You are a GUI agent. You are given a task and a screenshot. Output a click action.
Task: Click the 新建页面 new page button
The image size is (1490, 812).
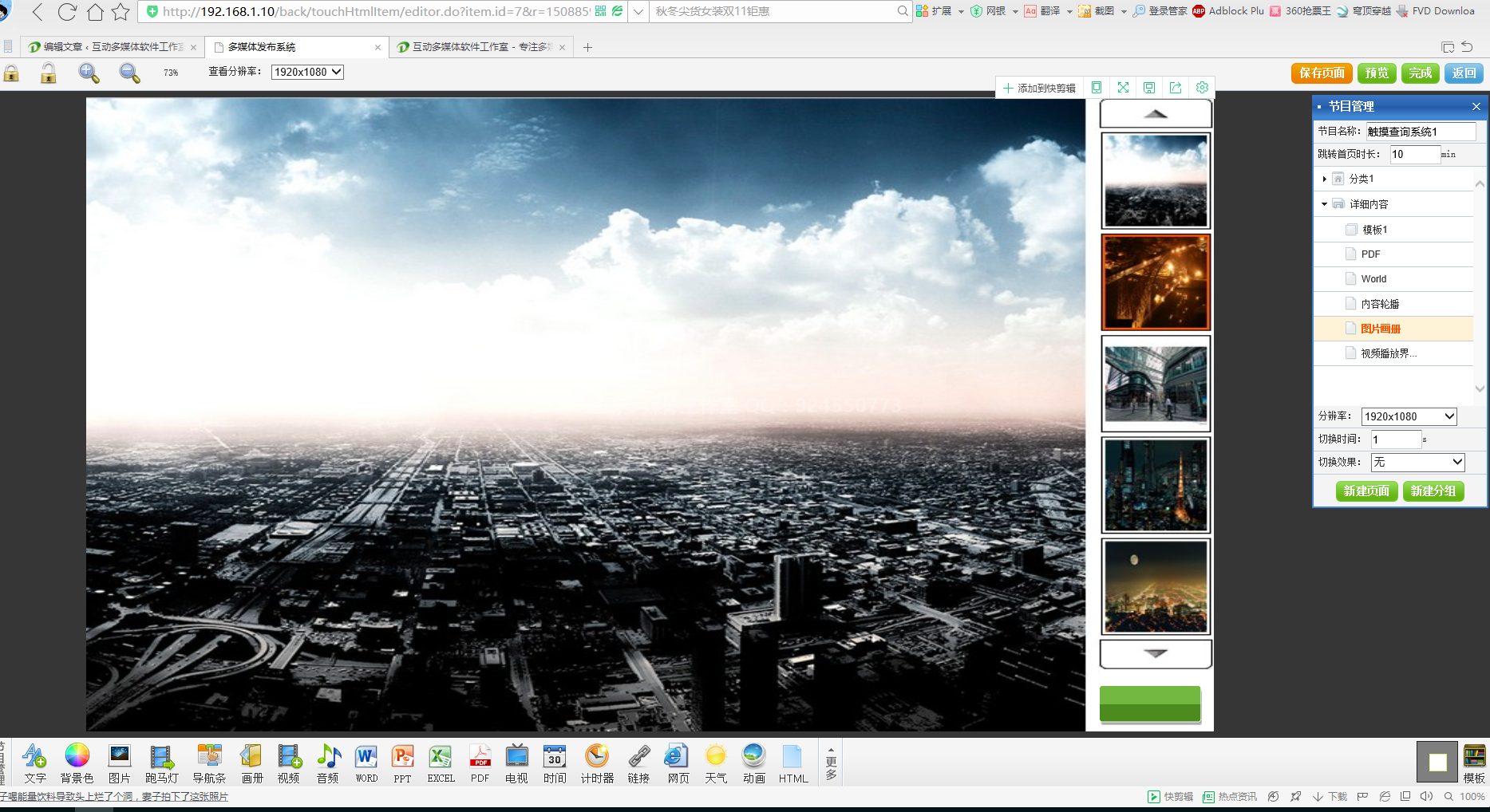1366,491
